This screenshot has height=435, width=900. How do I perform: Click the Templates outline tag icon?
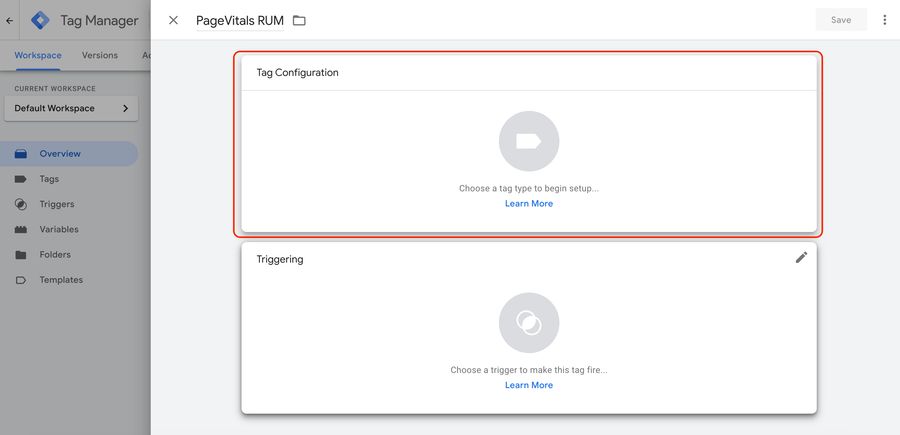[21, 280]
